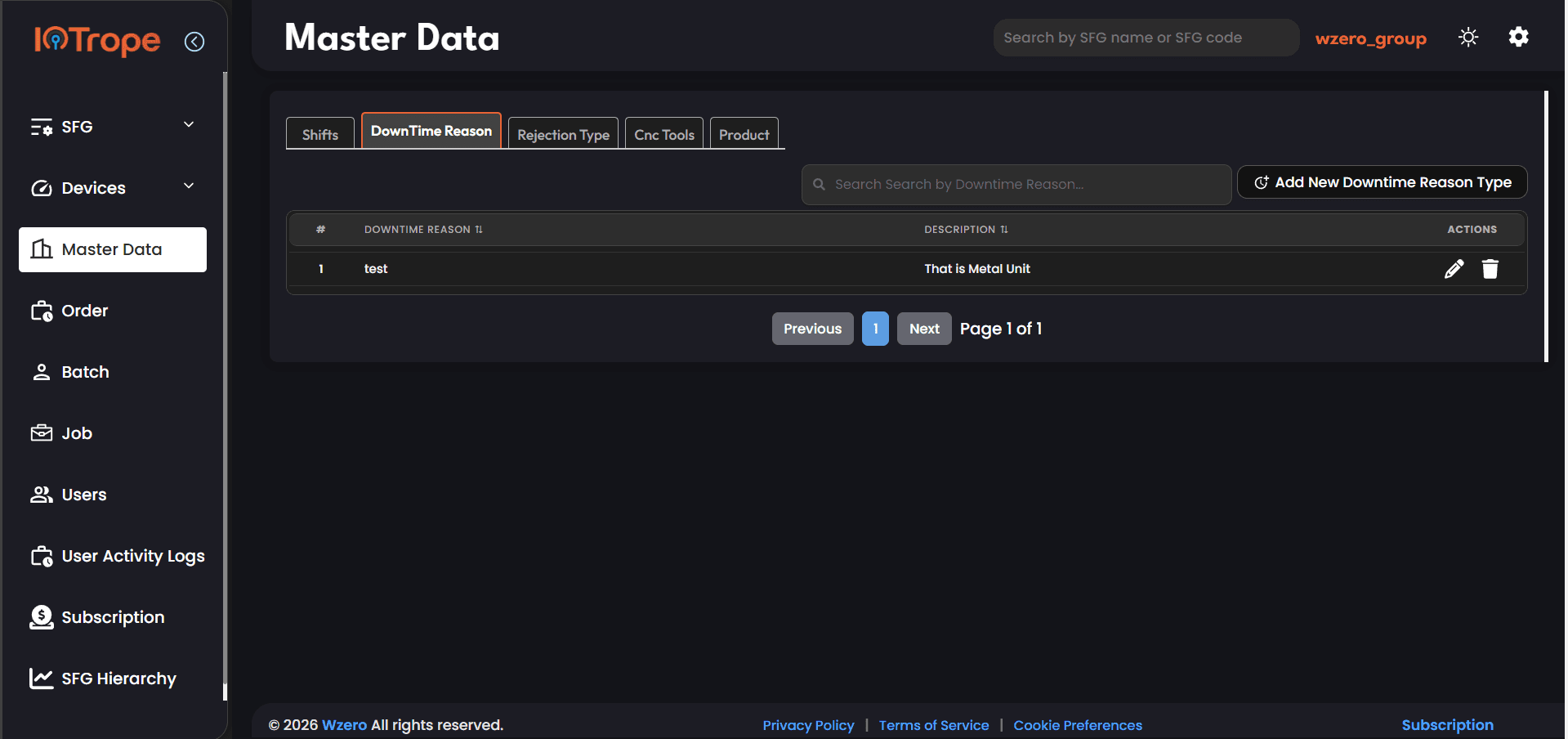Viewport: 1568px width, 739px height.
Task: Edit the 'test' downtime reason
Action: point(1454,269)
